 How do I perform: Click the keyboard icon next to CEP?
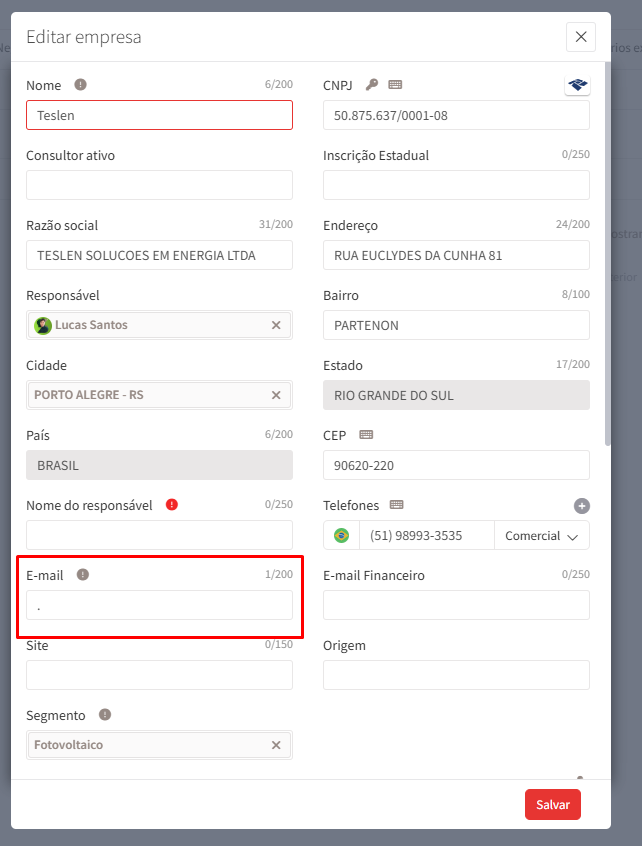366,435
